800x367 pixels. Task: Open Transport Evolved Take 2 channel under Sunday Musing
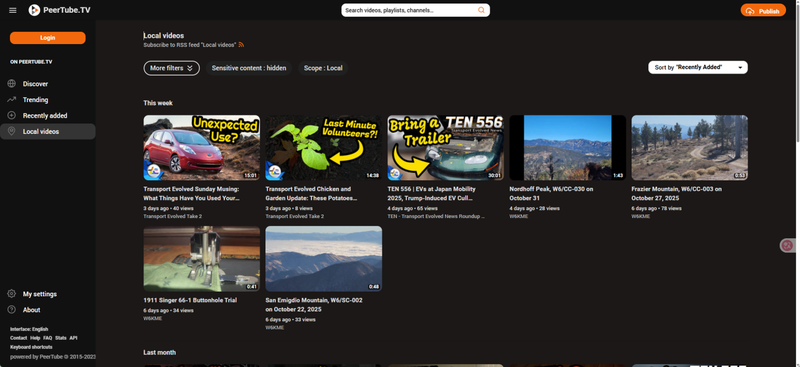(172, 216)
